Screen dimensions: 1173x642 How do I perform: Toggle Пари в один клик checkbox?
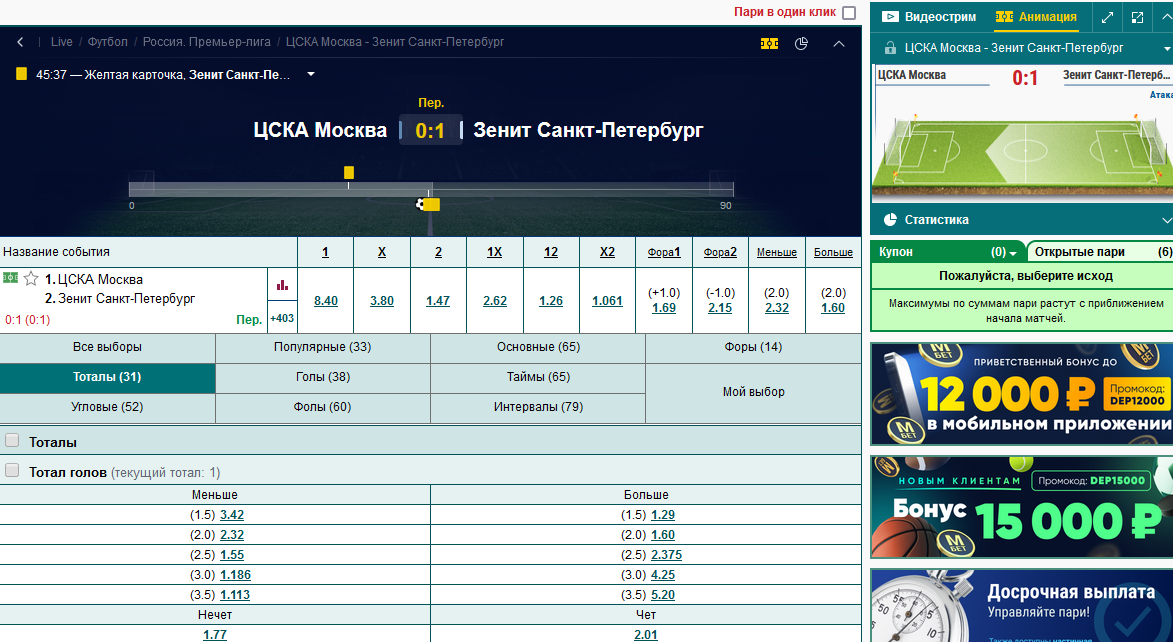pyautogui.click(x=848, y=13)
